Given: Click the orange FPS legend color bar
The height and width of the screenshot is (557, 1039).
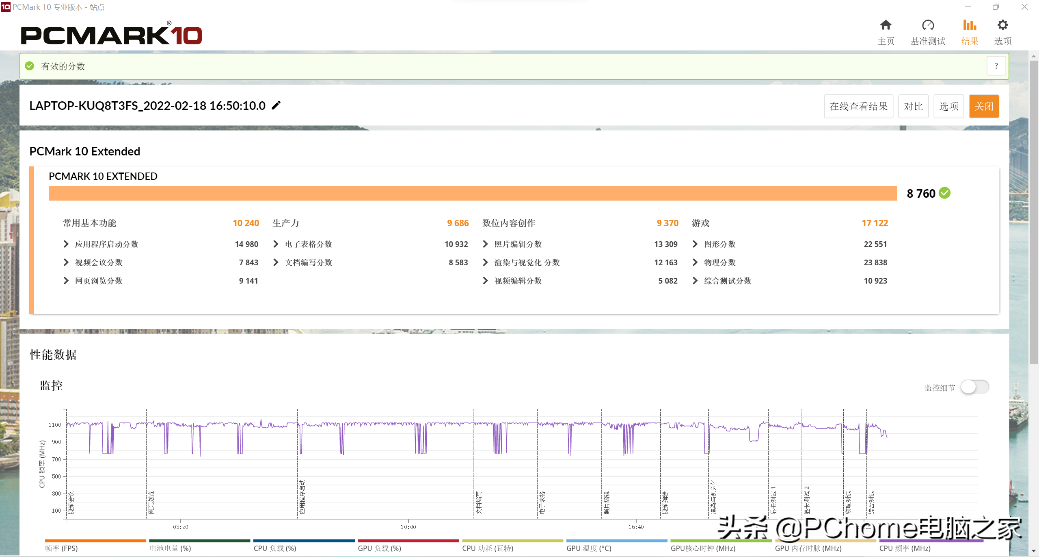Looking at the screenshot, I should click(82, 541).
